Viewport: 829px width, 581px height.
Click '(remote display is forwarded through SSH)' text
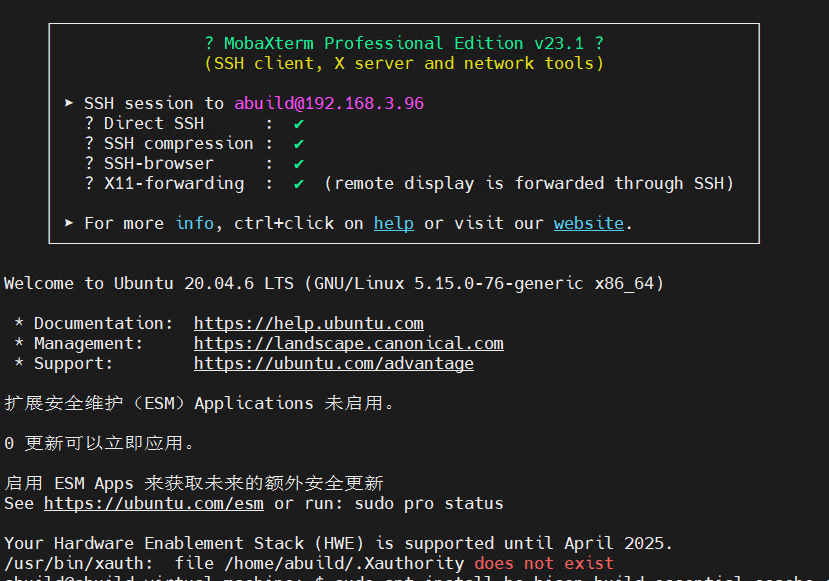[x=529, y=183]
